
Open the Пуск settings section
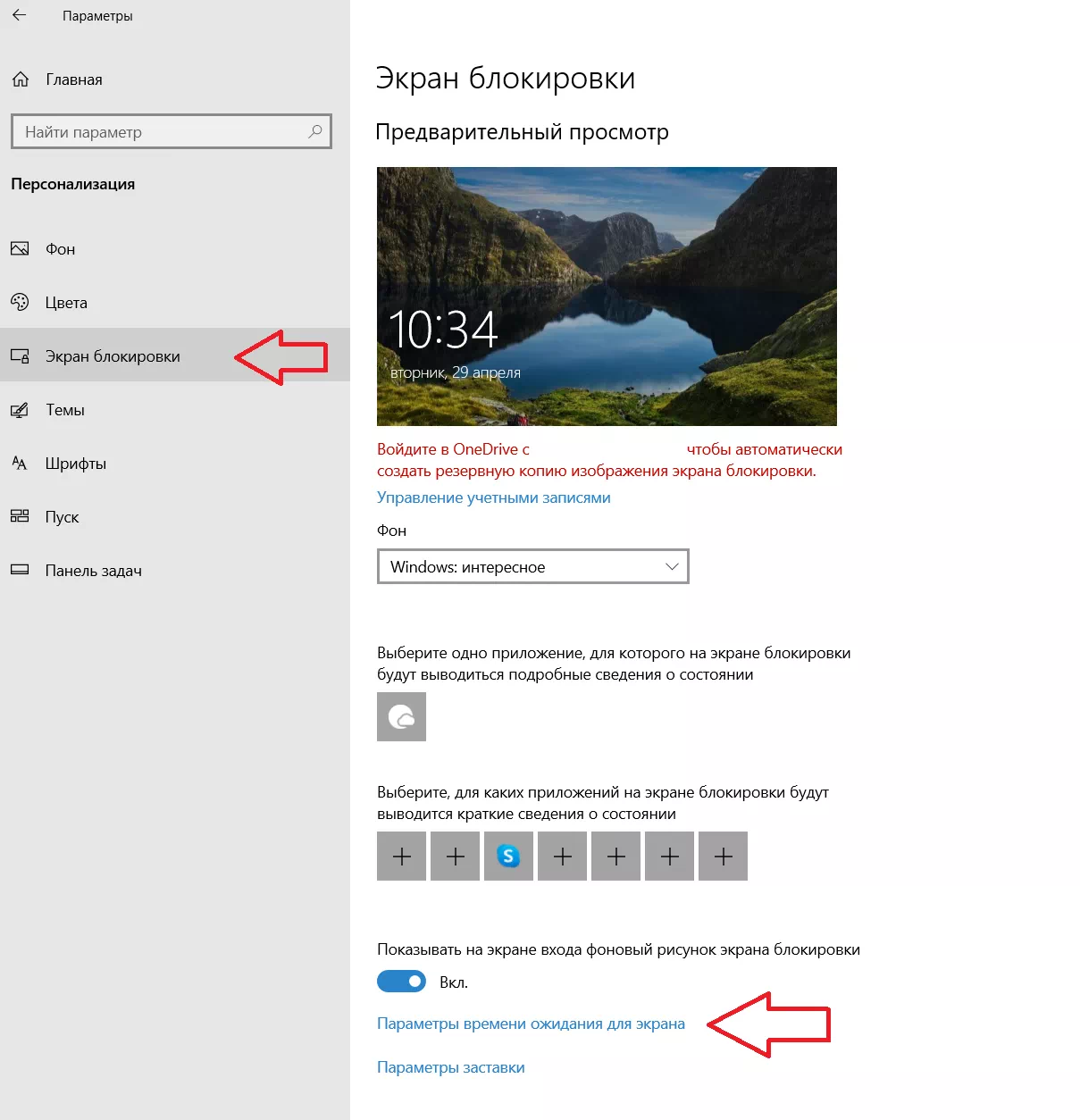[x=175, y=517]
